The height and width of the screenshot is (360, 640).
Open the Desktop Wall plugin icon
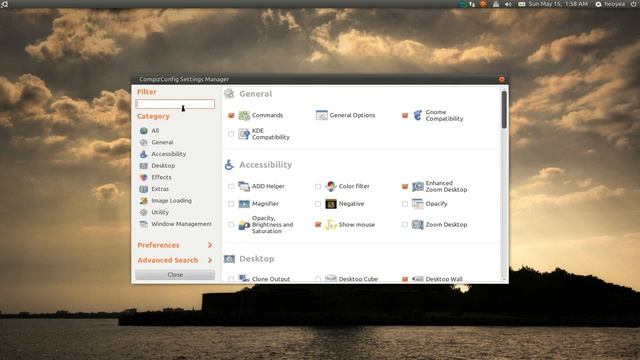[x=418, y=279]
